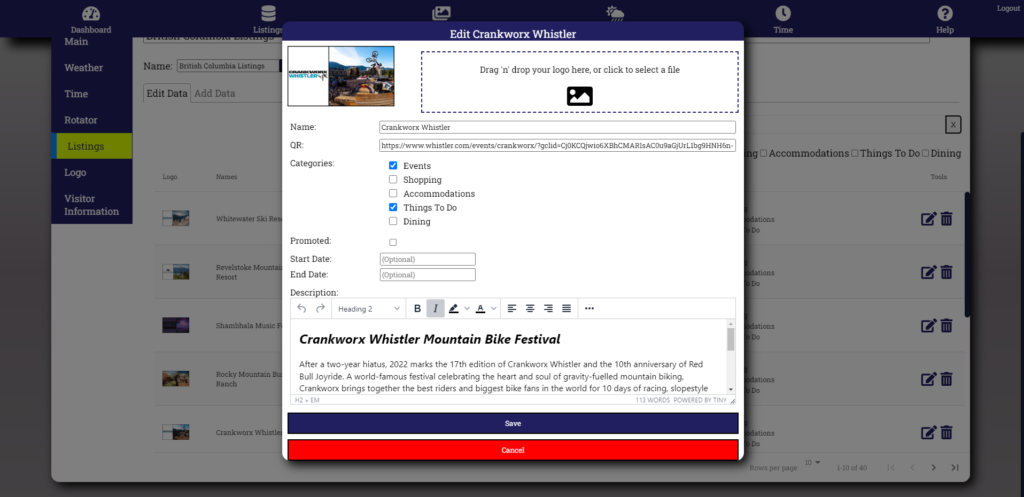Expand text color options arrow
Viewport: 1024px width, 497px height.
pyautogui.click(x=494, y=308)
